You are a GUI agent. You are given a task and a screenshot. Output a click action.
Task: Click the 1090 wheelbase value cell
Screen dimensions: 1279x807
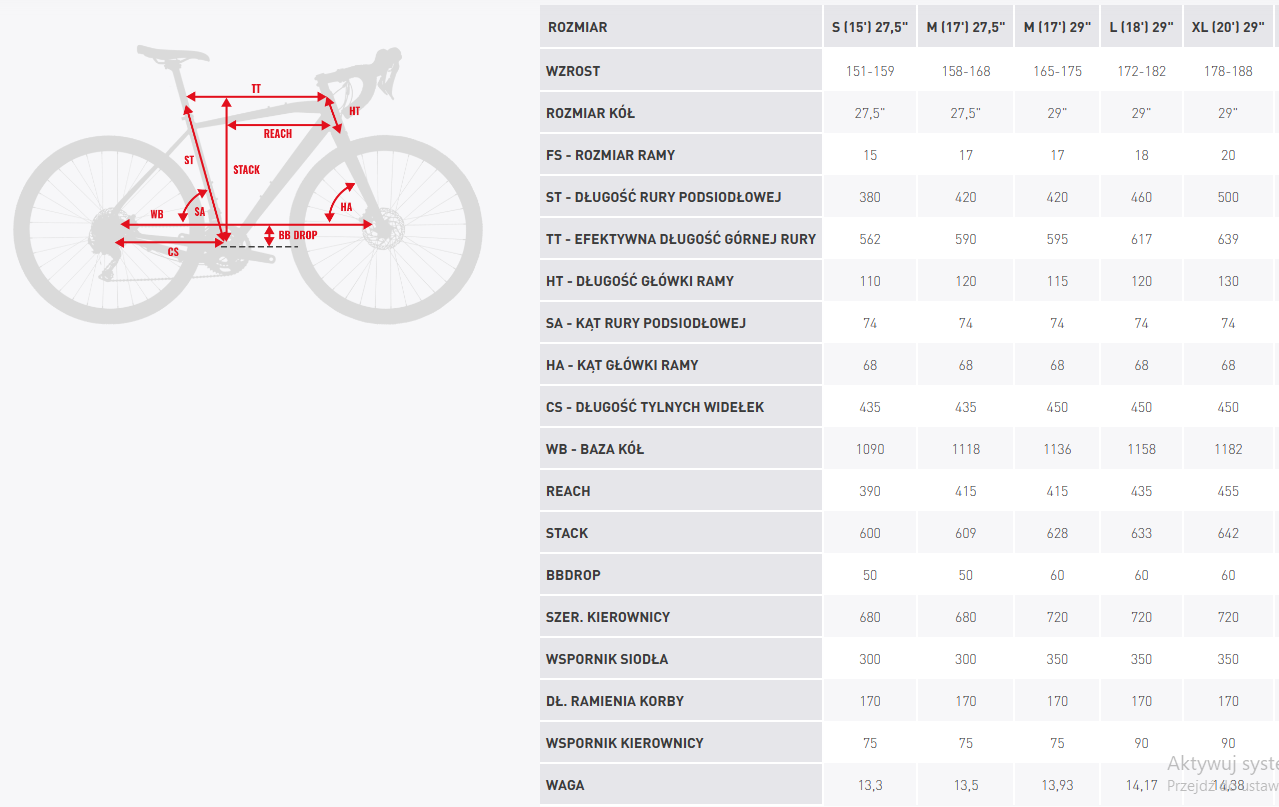(x=870, y=449)
